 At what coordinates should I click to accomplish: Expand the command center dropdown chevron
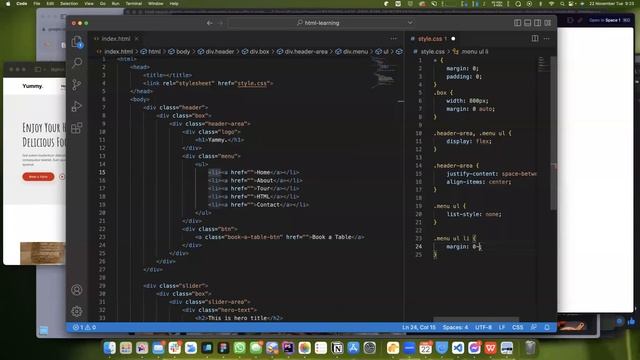(410, 23)
